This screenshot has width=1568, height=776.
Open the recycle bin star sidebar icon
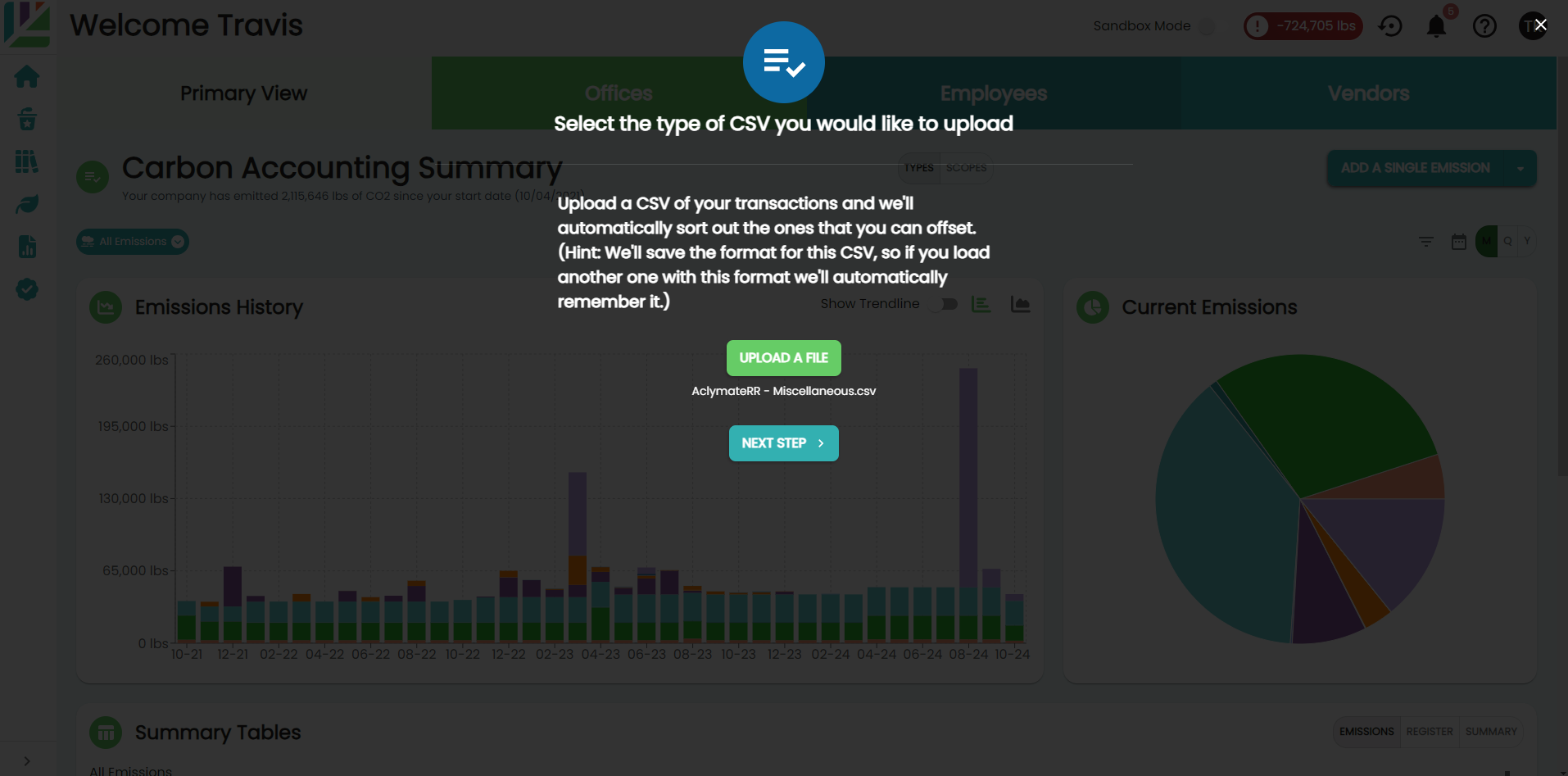[x=27, y=120]
